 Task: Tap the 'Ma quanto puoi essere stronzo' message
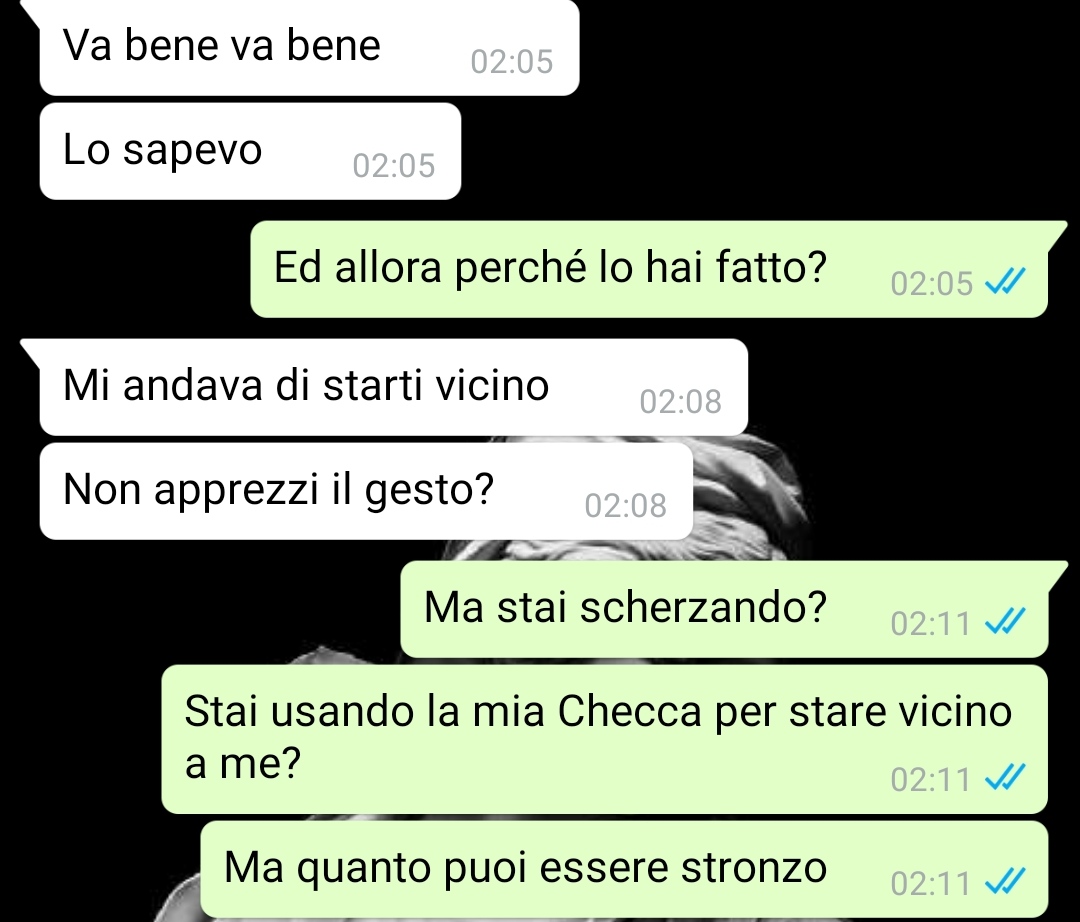(x=624, y=869)
